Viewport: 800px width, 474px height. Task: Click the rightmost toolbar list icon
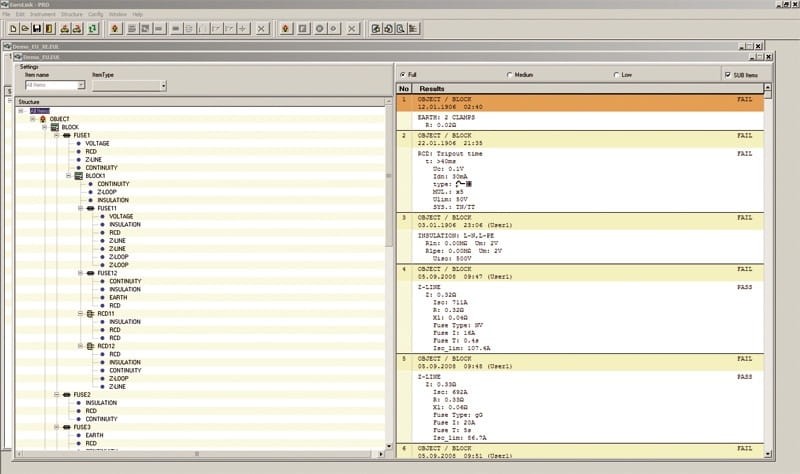[x=413, y=29]
